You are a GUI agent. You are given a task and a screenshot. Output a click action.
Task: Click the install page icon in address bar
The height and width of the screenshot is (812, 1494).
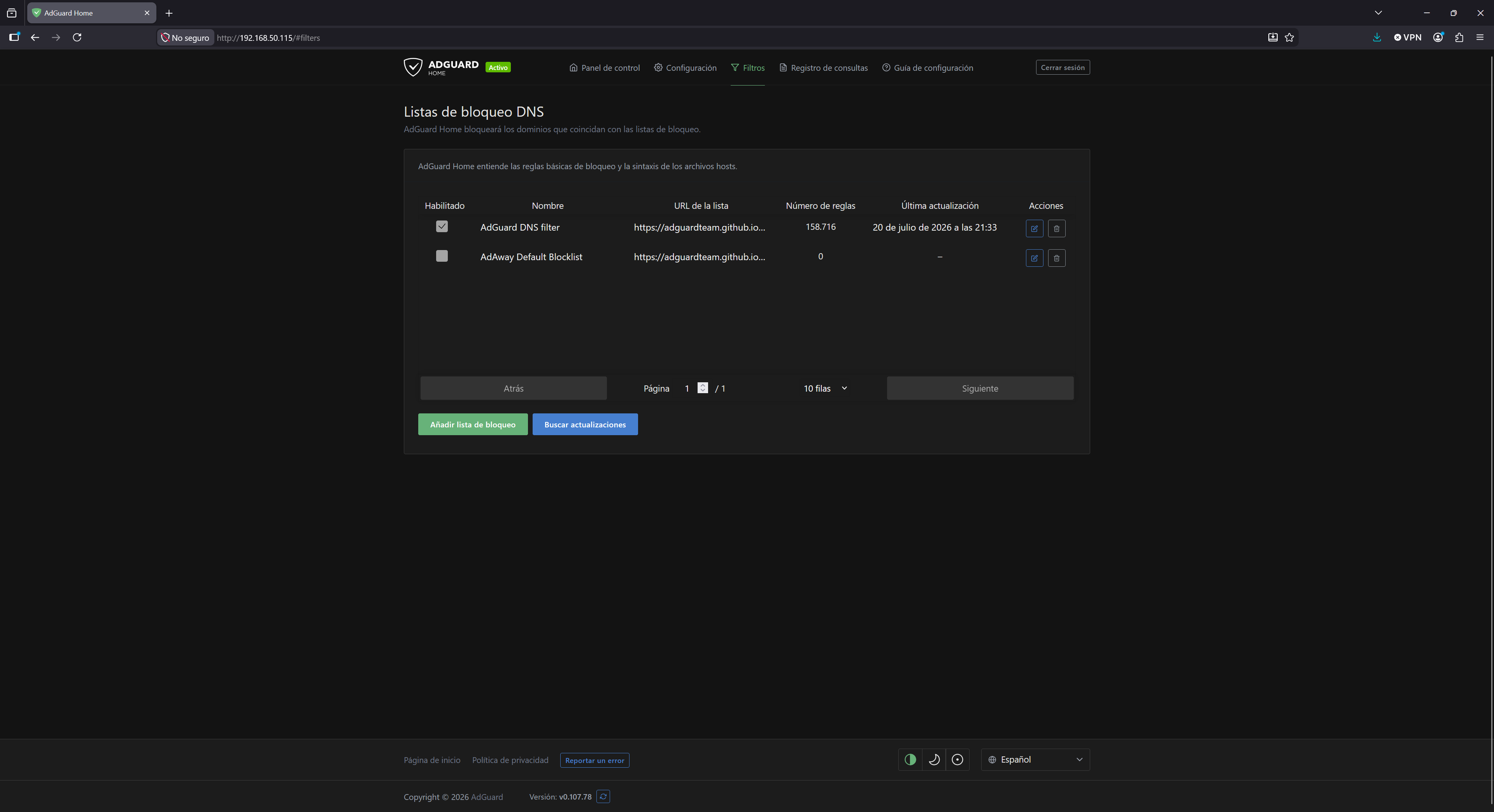(x=1273, y=38)
